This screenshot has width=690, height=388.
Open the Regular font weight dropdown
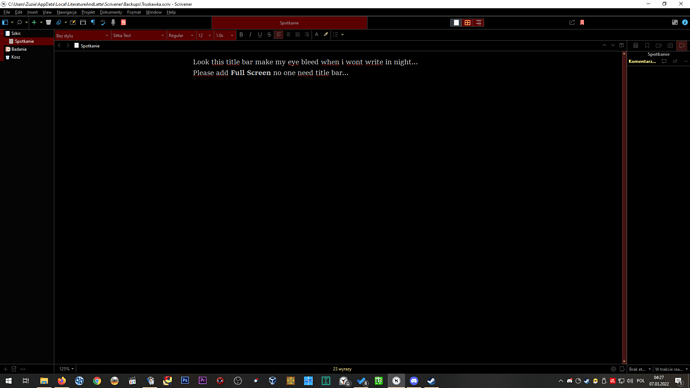coord(181,35)
